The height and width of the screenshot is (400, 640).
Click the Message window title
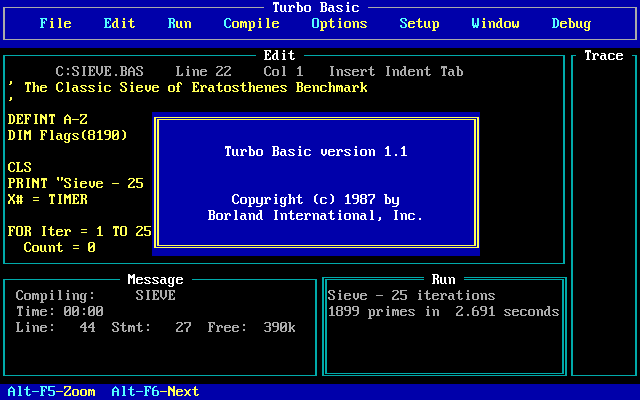tap(156, 280)
